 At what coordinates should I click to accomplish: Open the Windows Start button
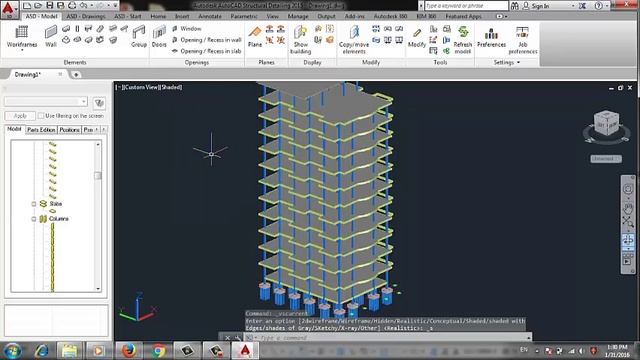12,351
